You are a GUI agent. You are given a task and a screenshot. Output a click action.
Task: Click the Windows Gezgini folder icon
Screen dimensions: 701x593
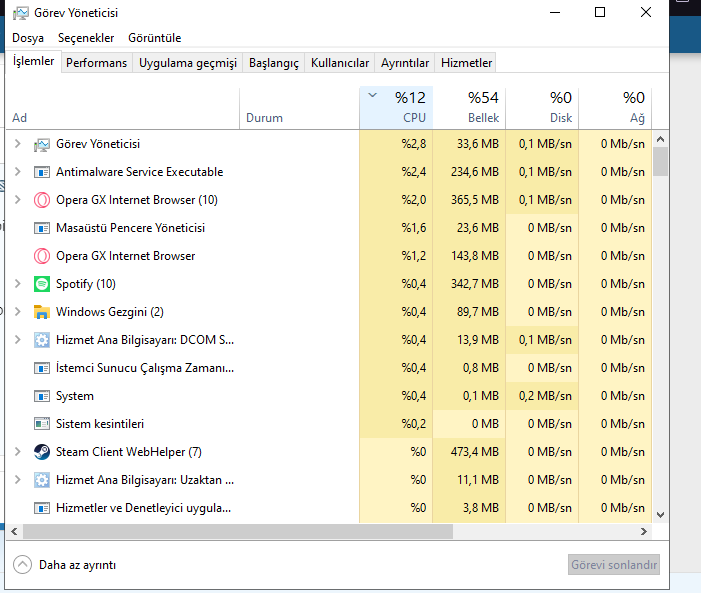point(42,312)
